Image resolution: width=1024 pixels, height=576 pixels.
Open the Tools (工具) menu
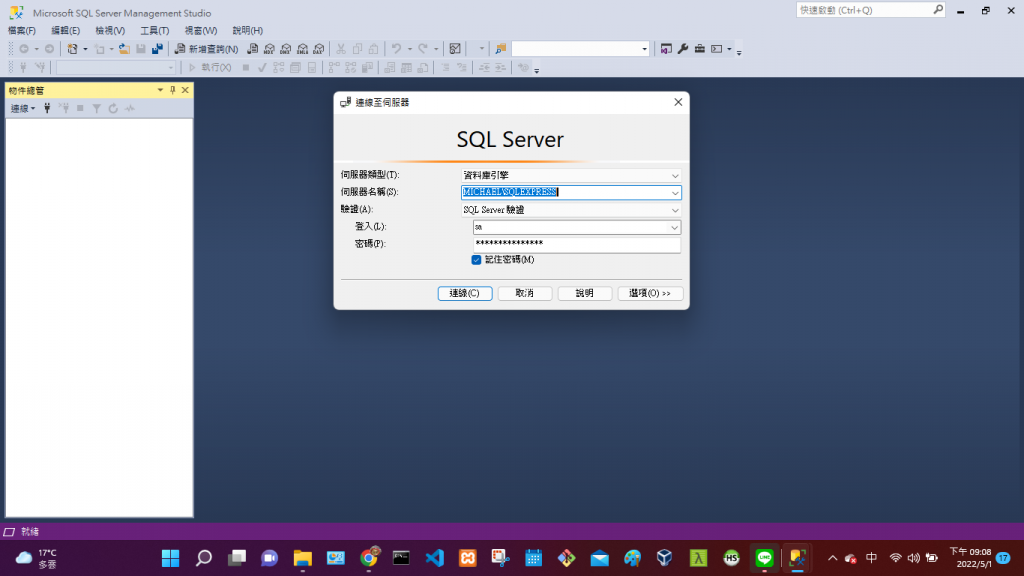pyautogui.click(x=154, y=31)
